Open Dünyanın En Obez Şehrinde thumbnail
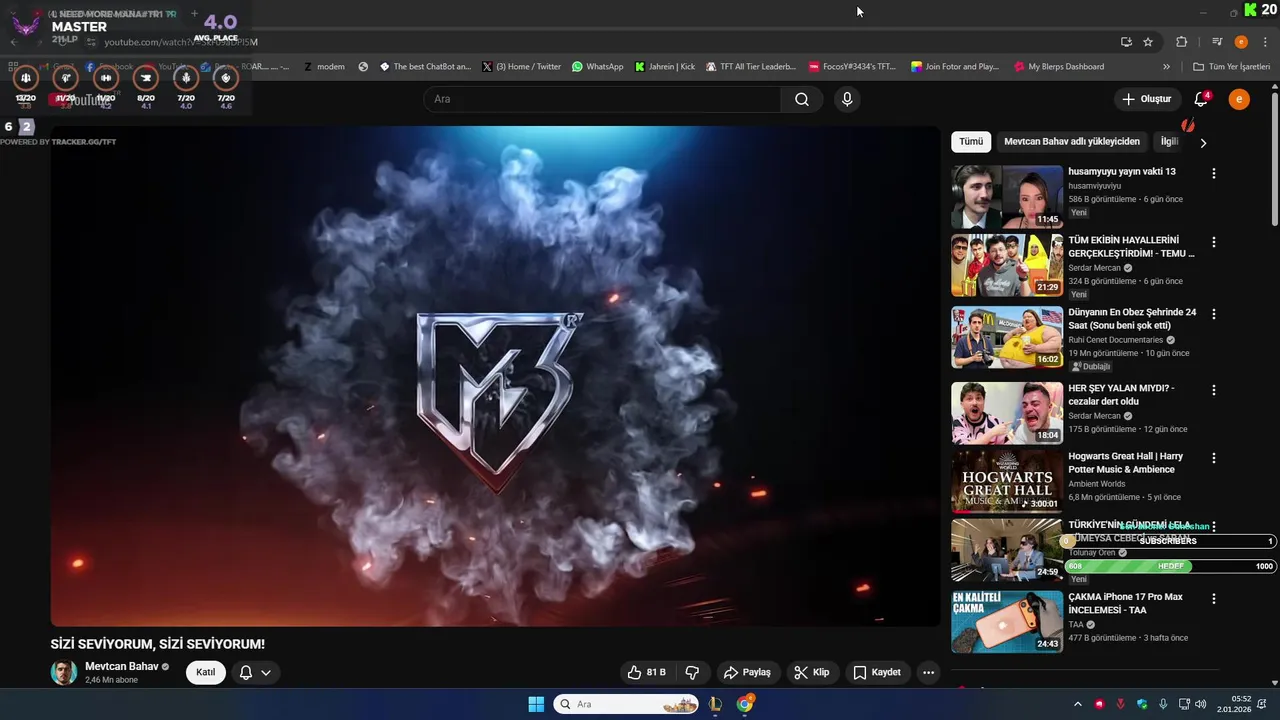This screenshot has height=720, width=1280. 1007,338
